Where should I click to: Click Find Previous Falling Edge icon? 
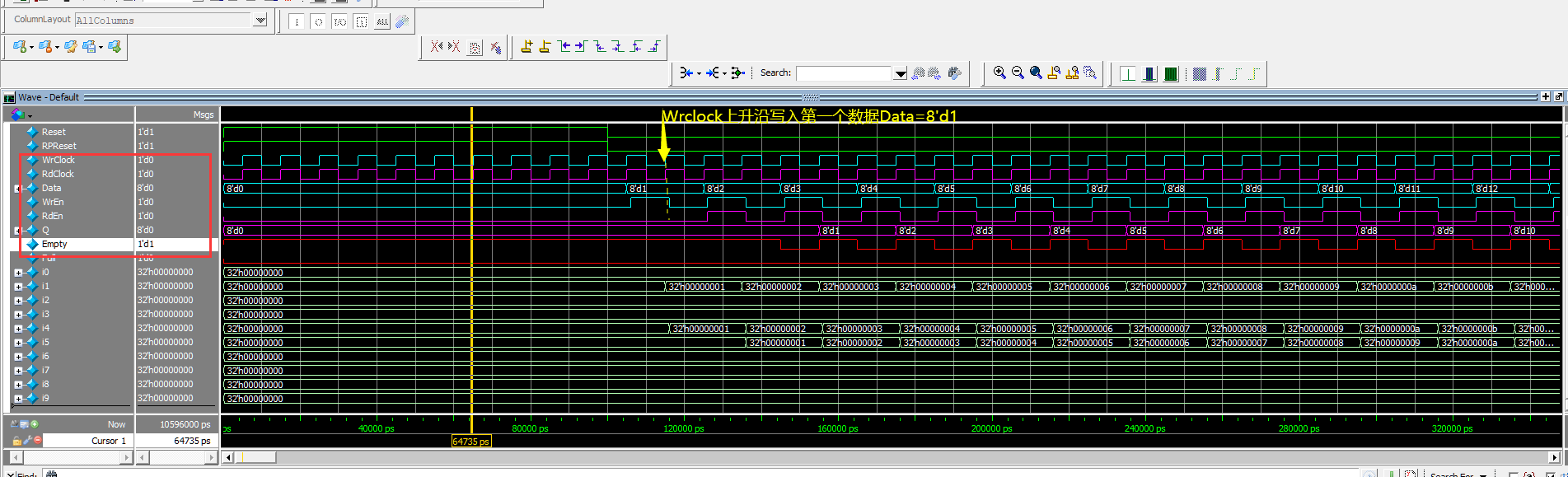tap(599, 47)
